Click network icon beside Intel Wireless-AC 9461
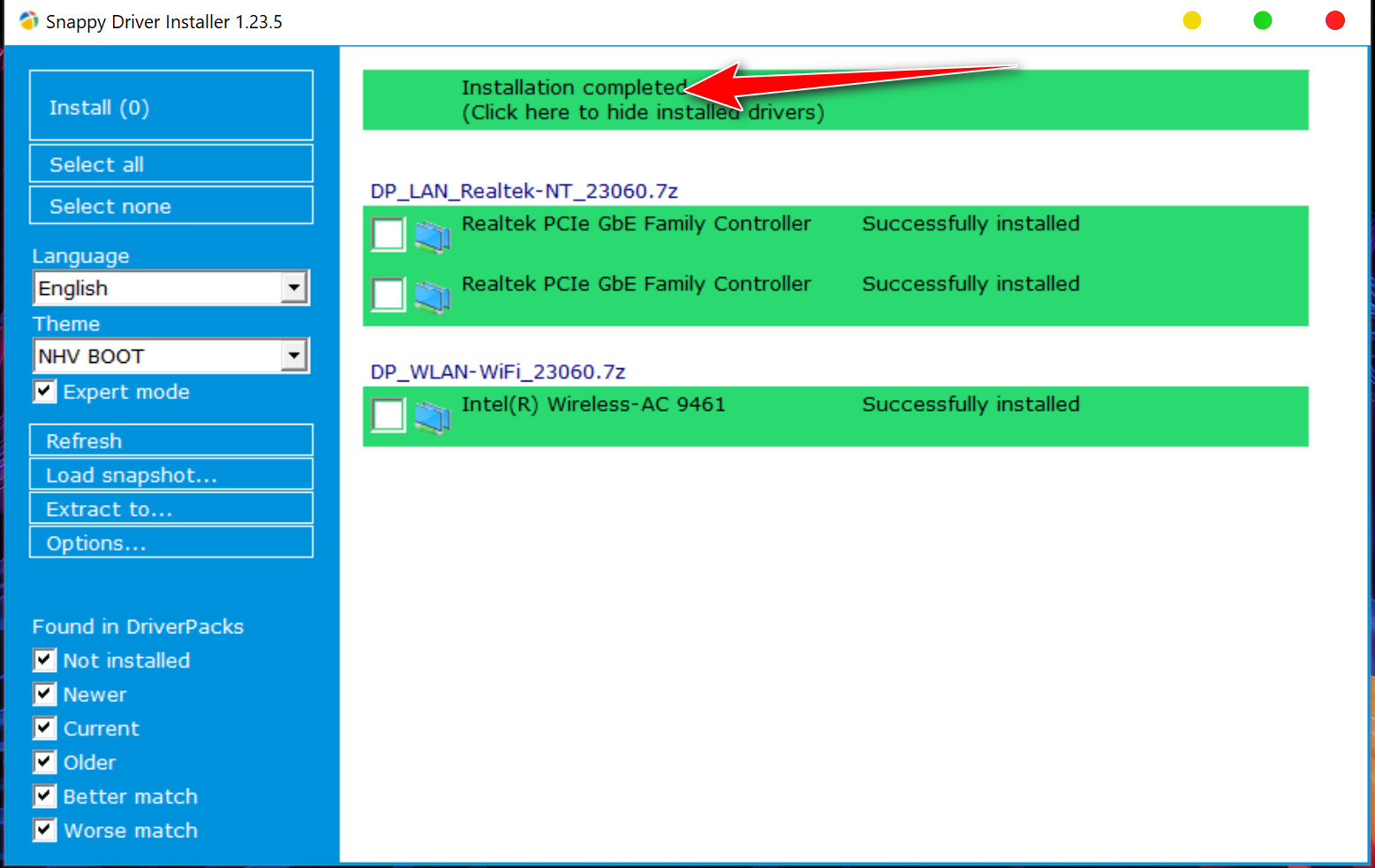1375x868 pixels. tap(433, 417)
